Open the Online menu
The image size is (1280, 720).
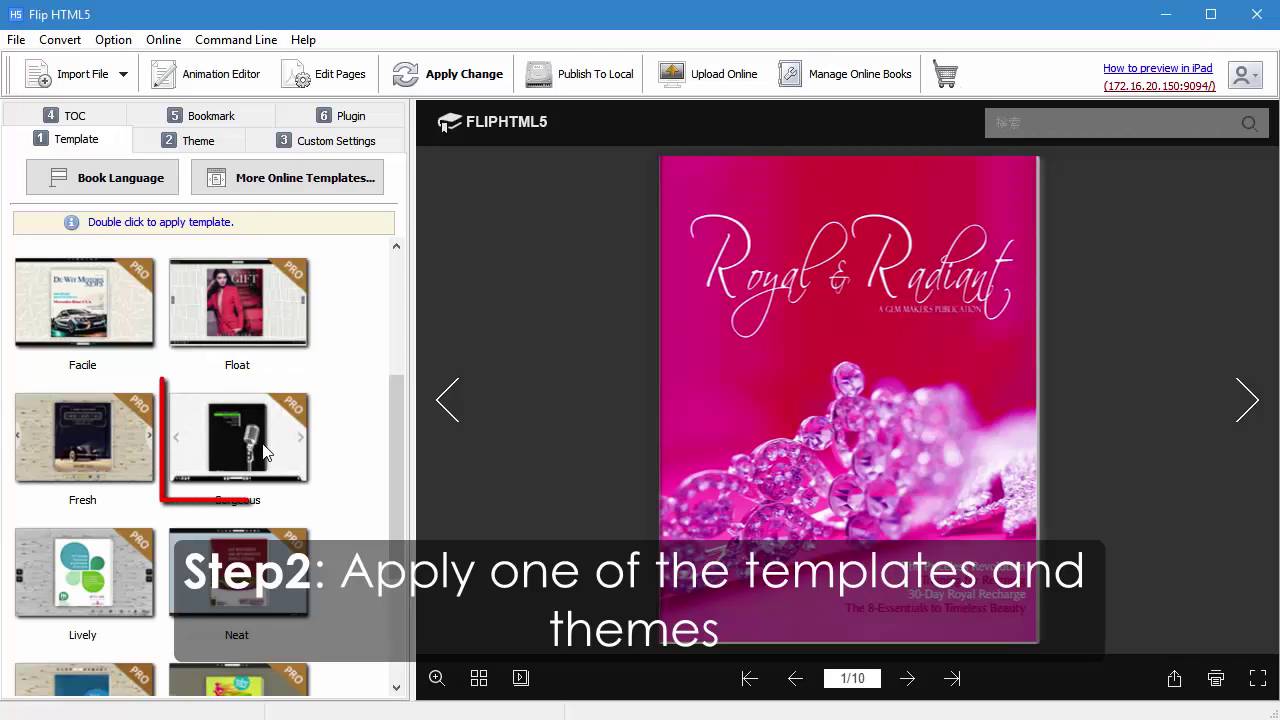163,40
